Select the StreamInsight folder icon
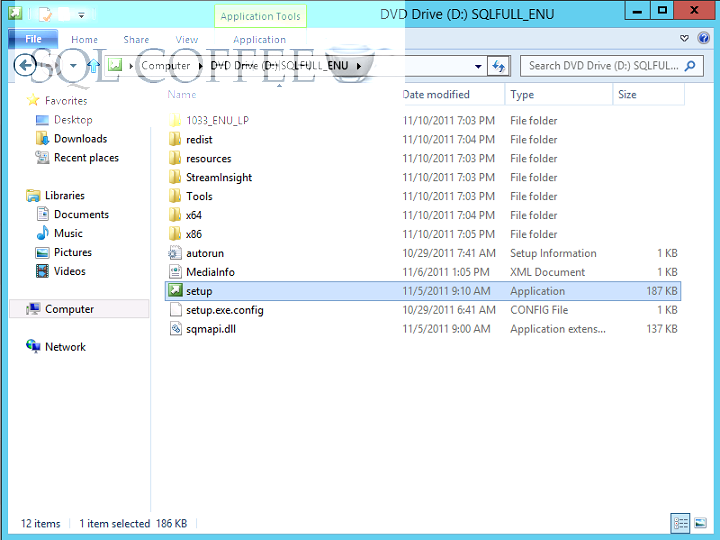Image resolution: width=720 pixels, height=540 pixels. (x=175, y=177)
